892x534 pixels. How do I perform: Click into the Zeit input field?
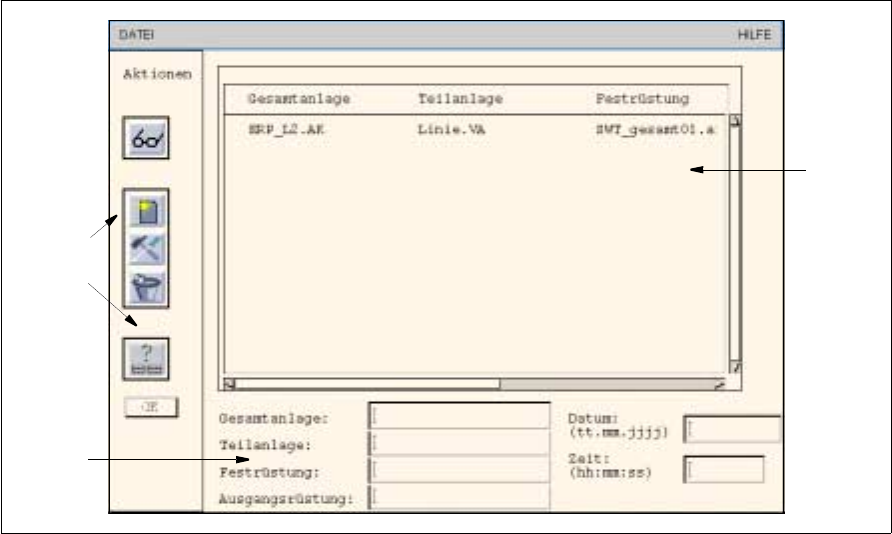724,469
